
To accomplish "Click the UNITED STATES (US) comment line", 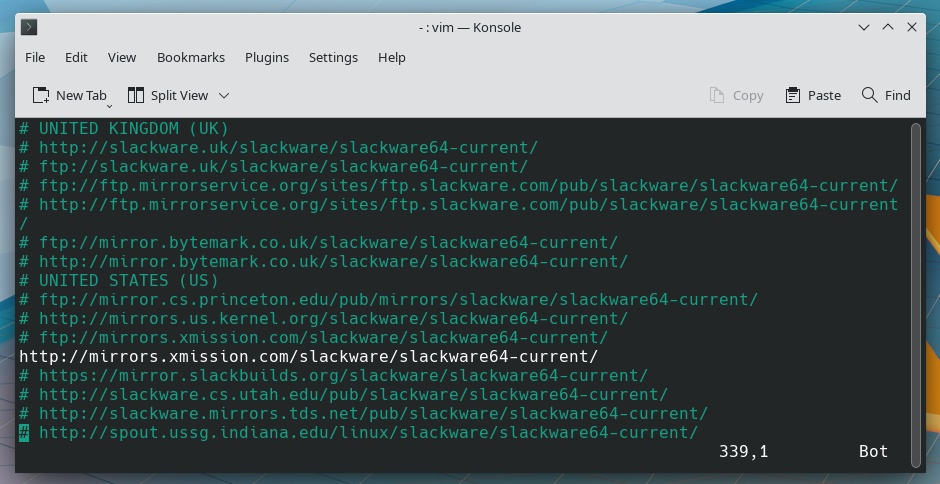I will (x=119, y=281).
